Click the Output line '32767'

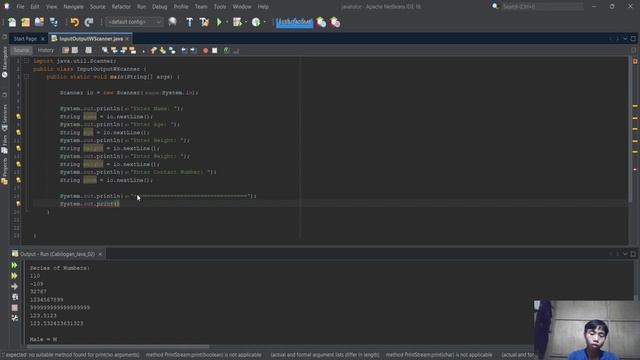(x=38, y=292)
